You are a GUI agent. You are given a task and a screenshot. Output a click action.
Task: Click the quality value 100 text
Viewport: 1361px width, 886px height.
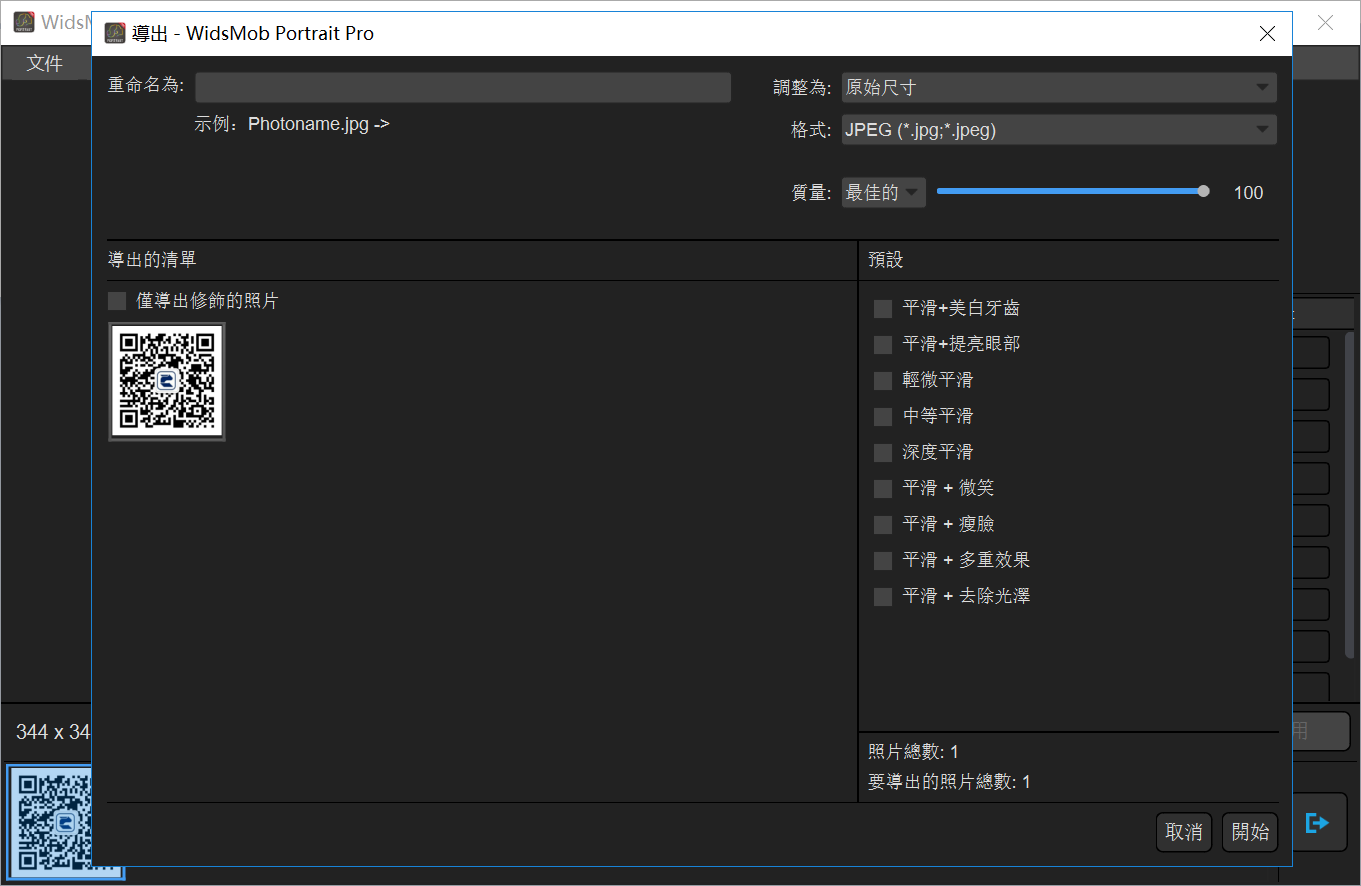pos(1248,193)
